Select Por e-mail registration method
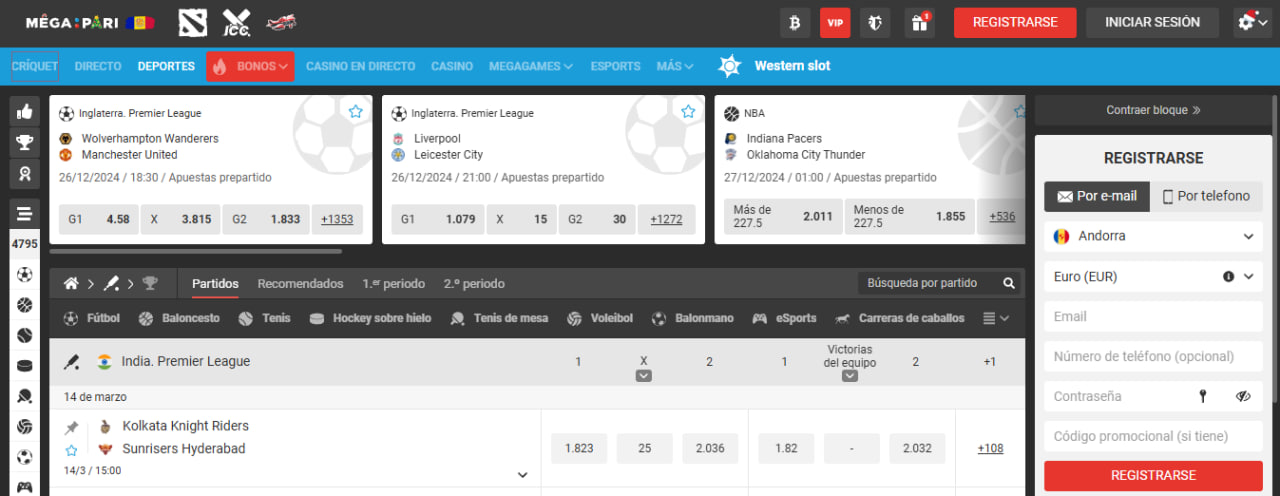Screen dimensions: 1280x496 pos(1097,196)
